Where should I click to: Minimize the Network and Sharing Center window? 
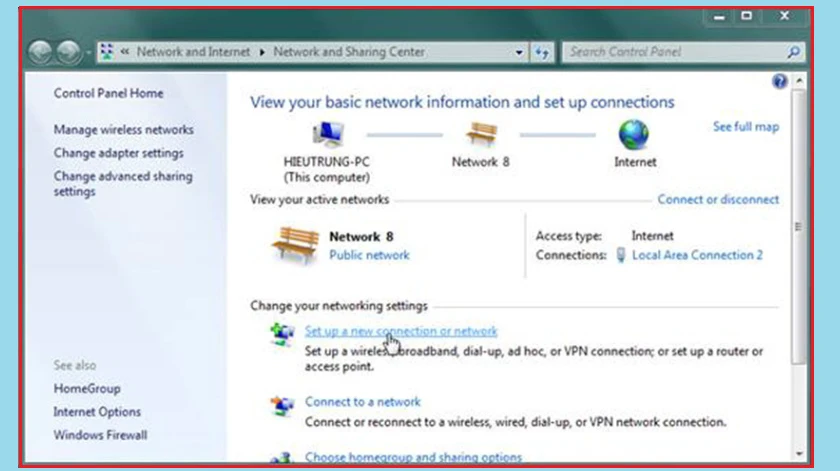click(719, 16)
